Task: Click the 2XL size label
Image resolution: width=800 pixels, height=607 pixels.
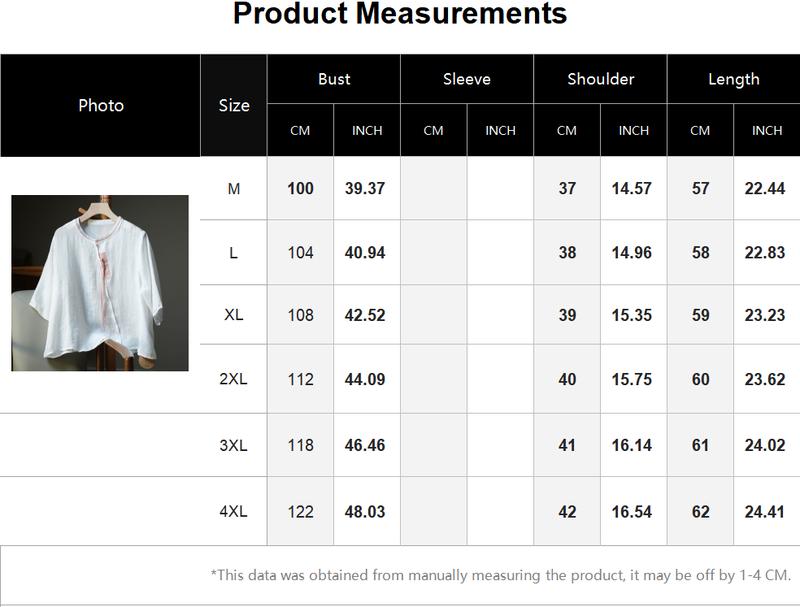Action: pyautogui.click(x=234, y=379)
